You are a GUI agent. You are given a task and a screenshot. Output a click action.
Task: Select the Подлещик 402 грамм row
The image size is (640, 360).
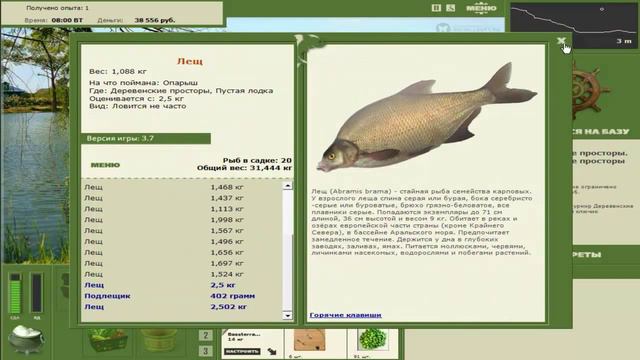tap(182, 296)
